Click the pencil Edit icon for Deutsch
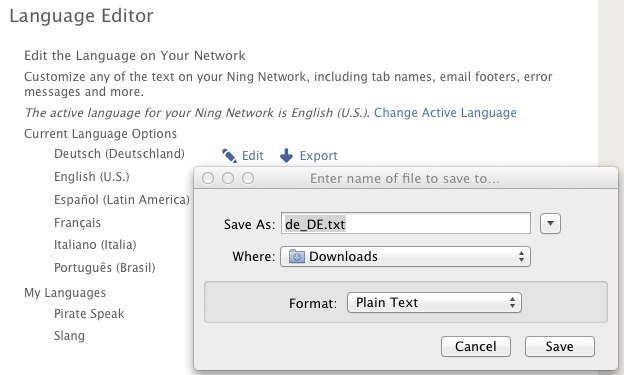 coord(229,156)
